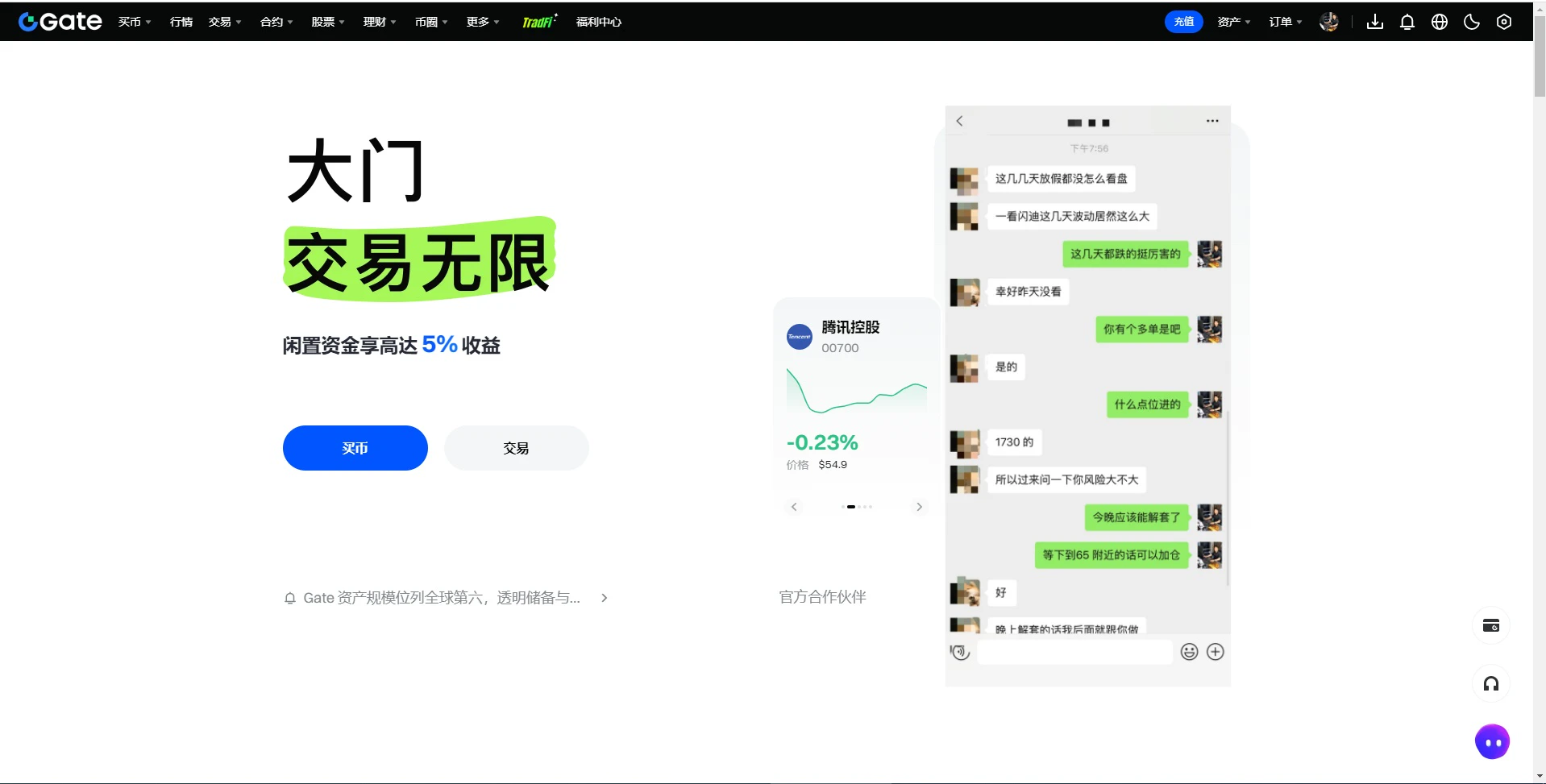This screenshot has width=1546, height=784.
Task: Expand the 合约 dropdown menu
Action: pos(276,22)
